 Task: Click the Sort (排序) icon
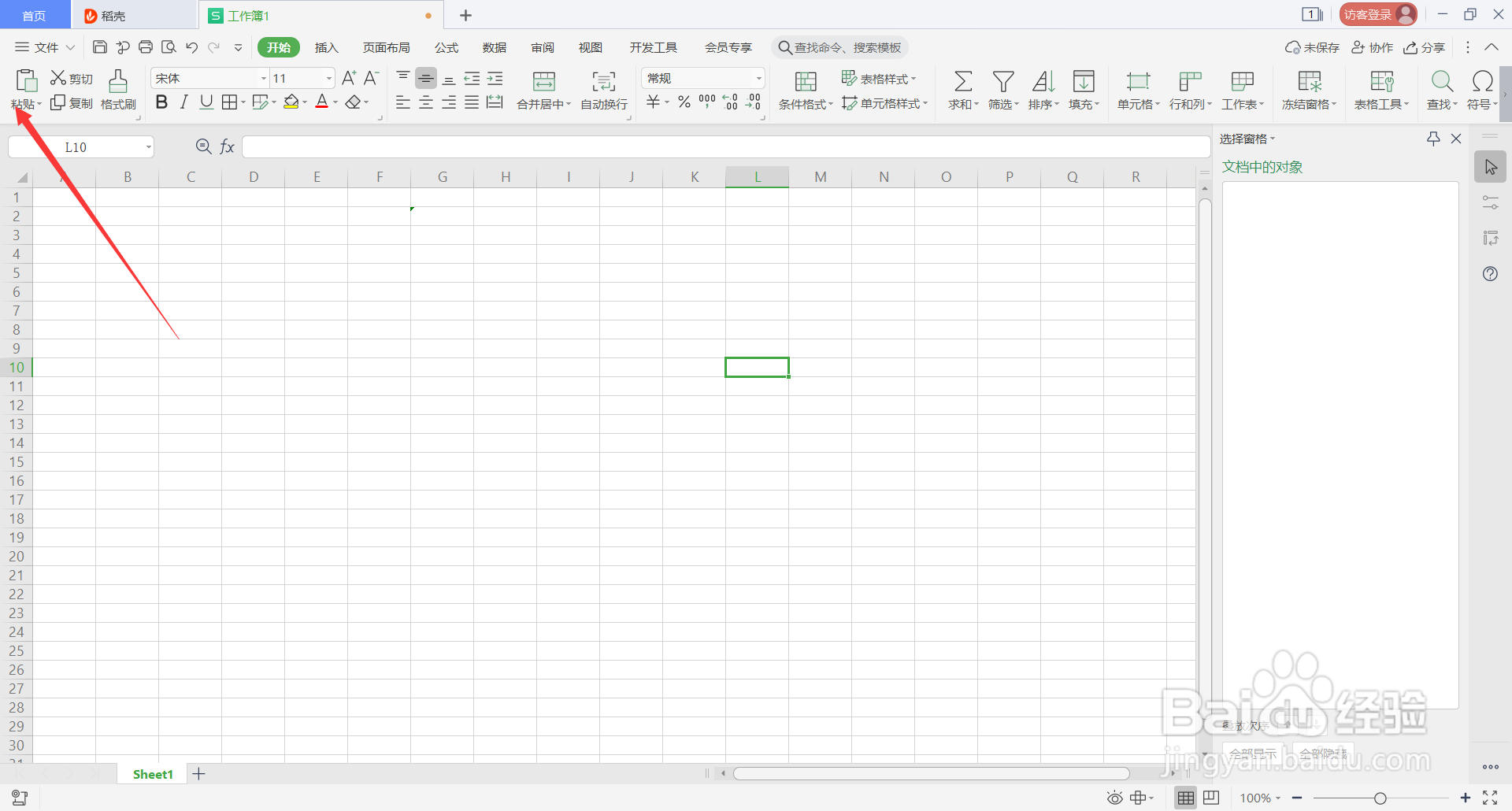pyautogui.click(x=1043, y=81)
